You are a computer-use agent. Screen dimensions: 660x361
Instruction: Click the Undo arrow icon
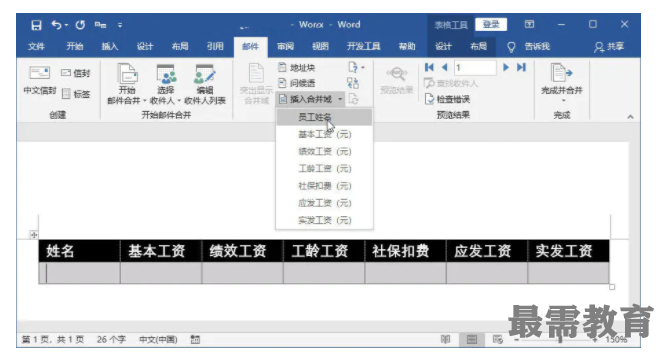point(56,25)
